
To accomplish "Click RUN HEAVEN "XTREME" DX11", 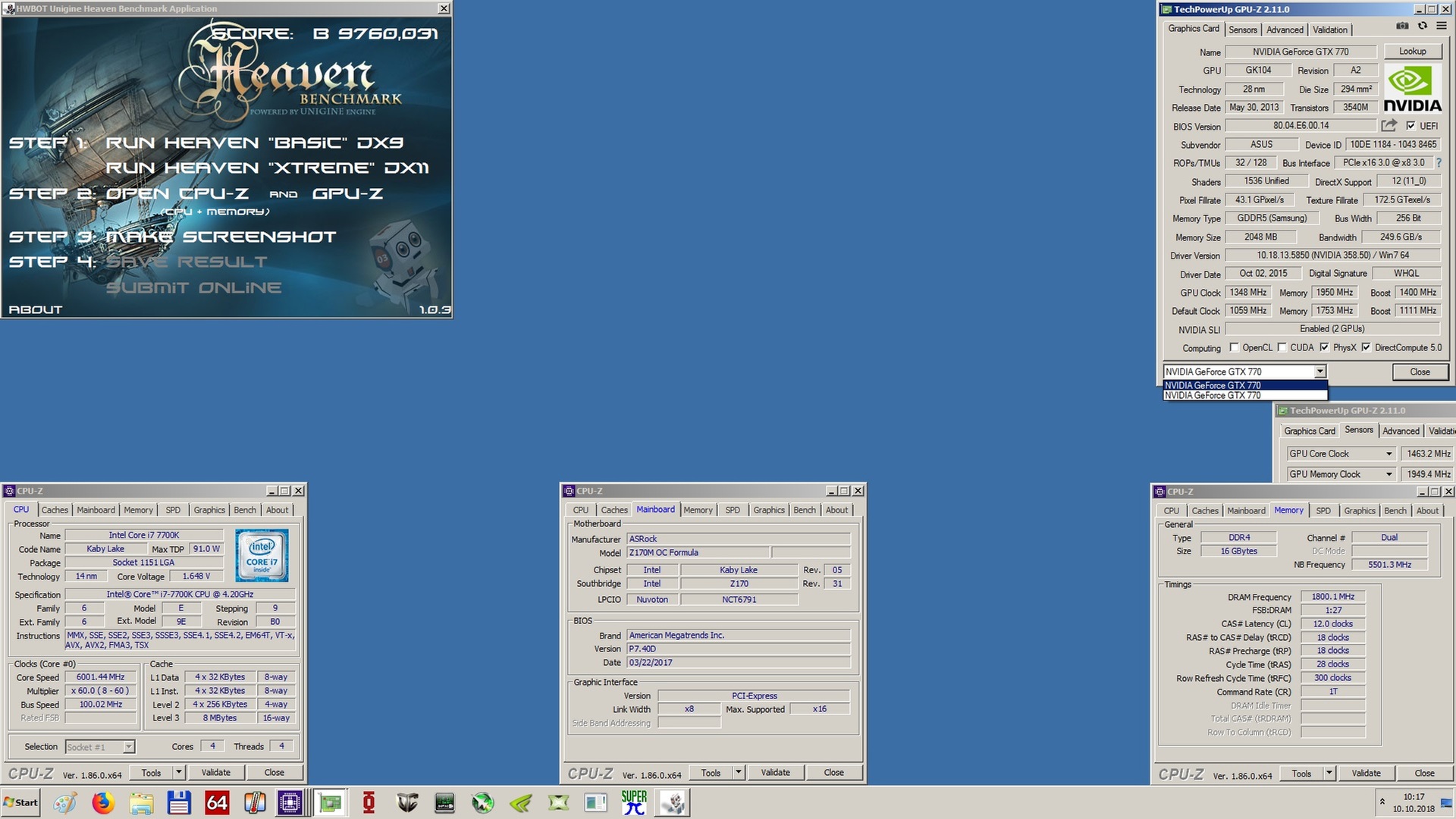I will tap(268, 168).
